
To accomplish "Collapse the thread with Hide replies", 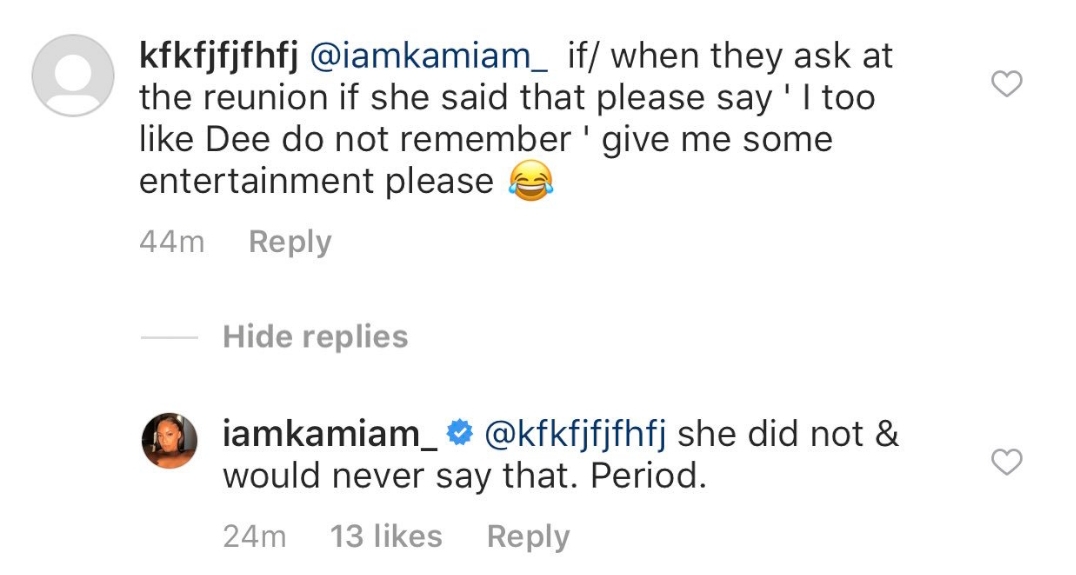I will point(315,337).
